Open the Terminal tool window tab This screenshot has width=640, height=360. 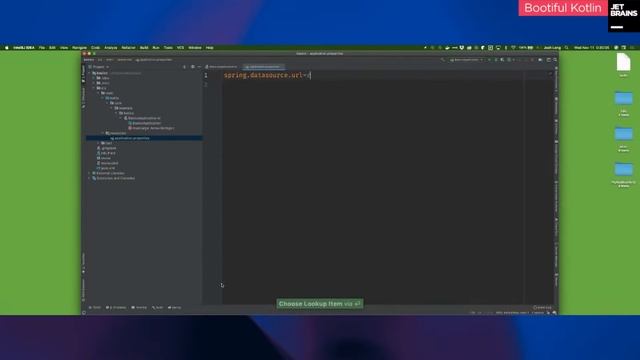[139, 307]
